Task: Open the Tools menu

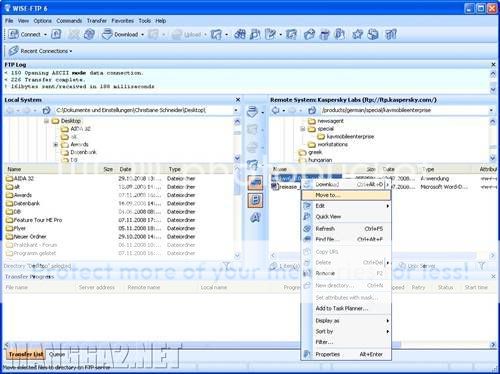Action: (145, 21)
